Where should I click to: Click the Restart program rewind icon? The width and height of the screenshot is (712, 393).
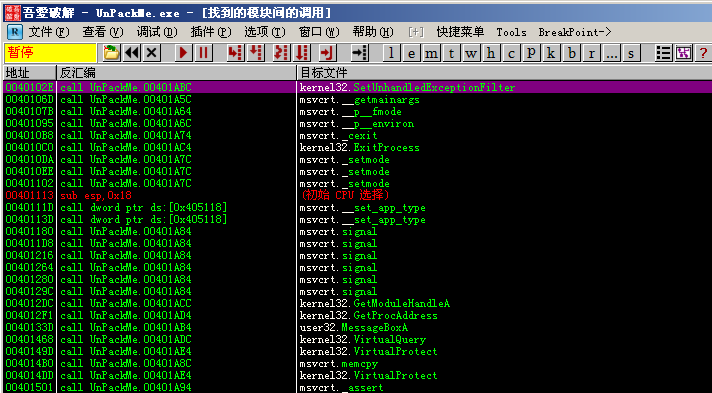[x=132, y=53]
